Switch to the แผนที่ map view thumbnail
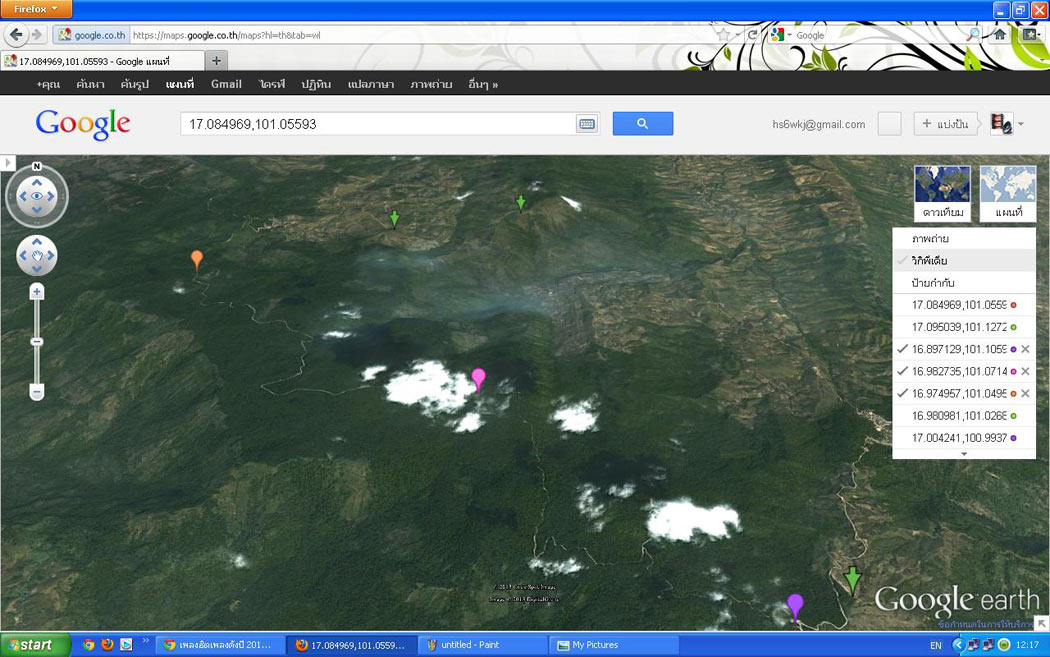Image resolution: width=1050 pixels, height=657 pixels. click(x=1007, y=193)
